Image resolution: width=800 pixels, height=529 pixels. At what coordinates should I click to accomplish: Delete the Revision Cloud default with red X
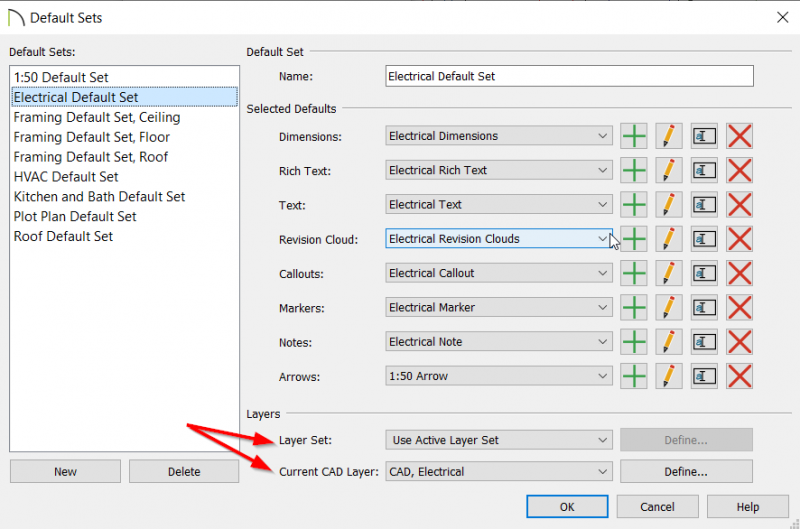click(x=739, y=239)
